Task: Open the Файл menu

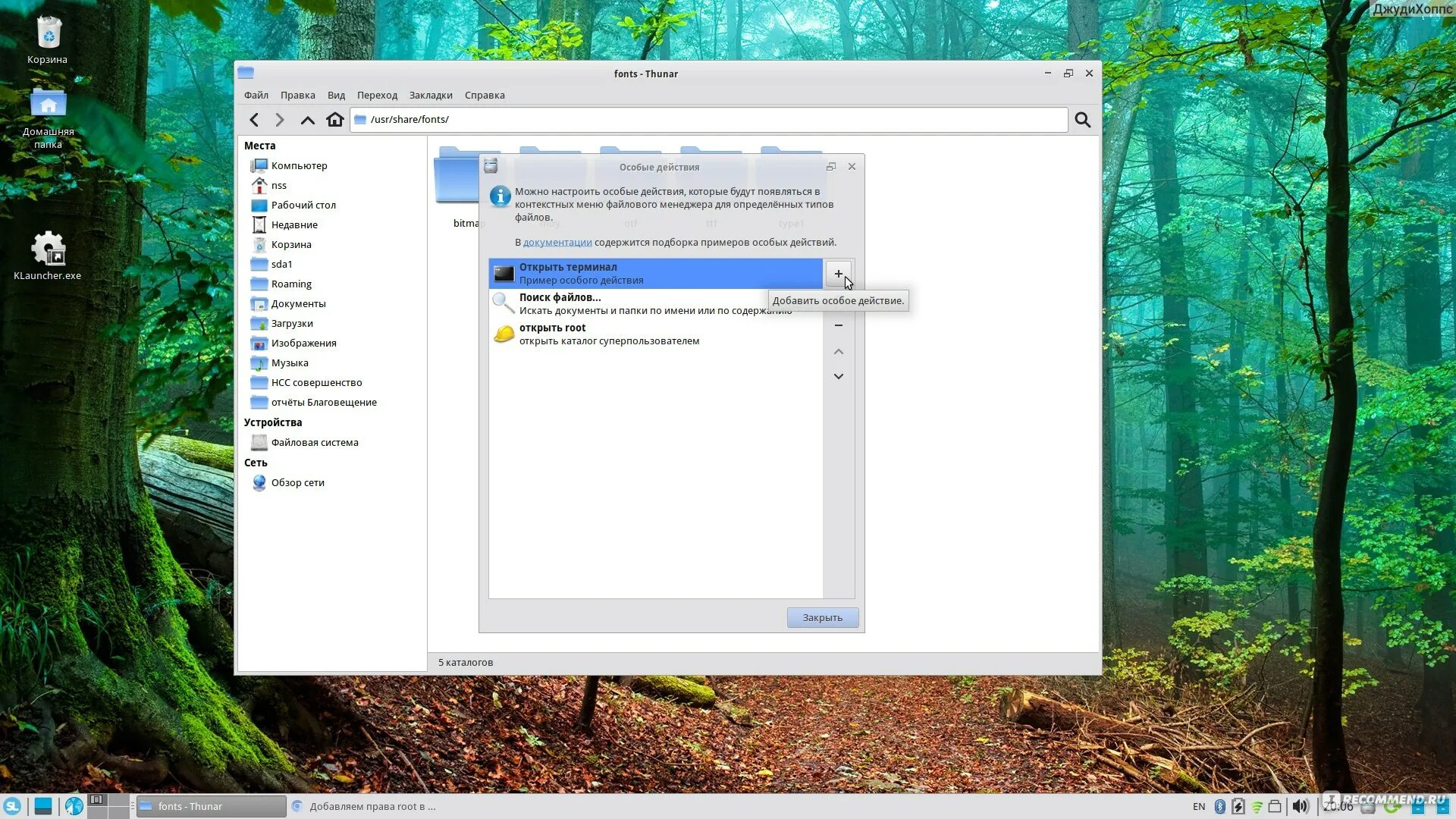Action: 256,96
